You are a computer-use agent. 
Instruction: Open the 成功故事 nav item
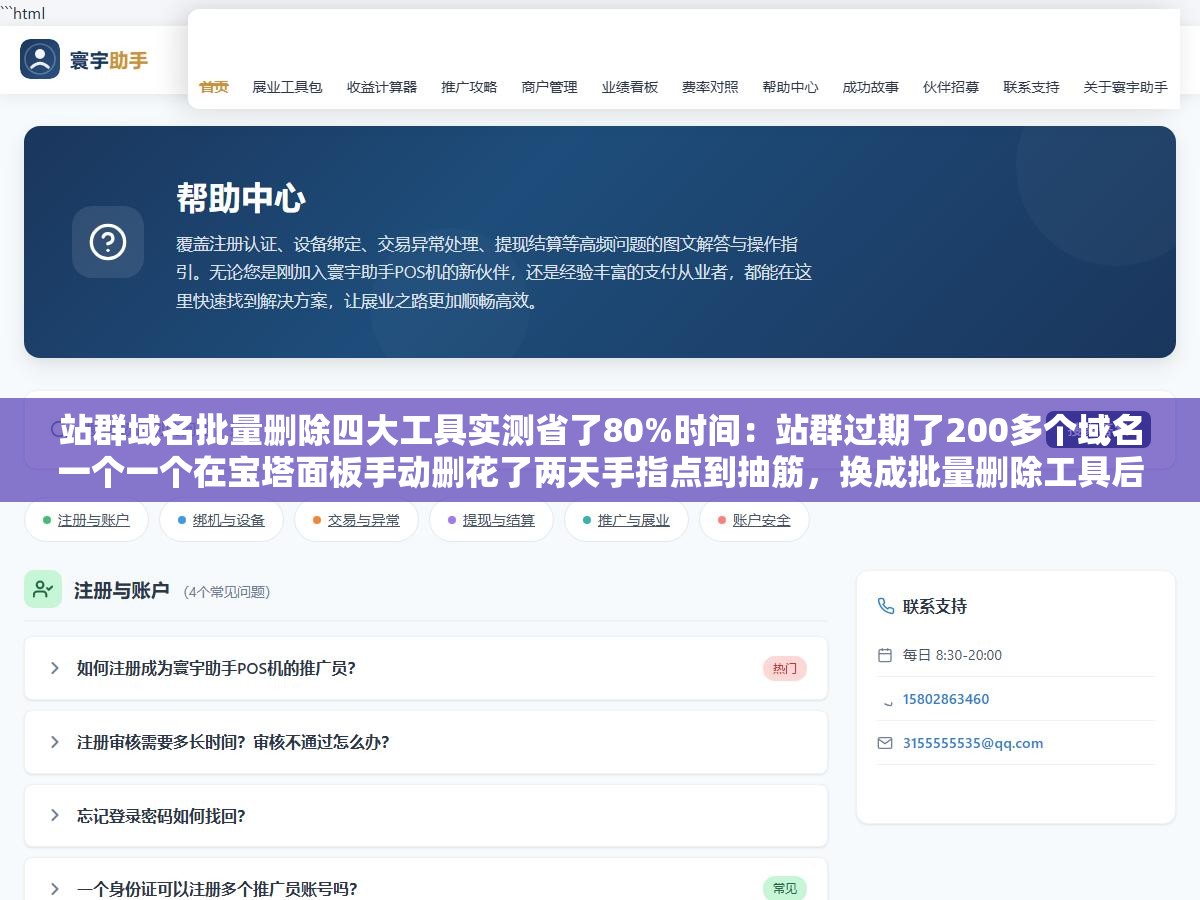(870, 87)
